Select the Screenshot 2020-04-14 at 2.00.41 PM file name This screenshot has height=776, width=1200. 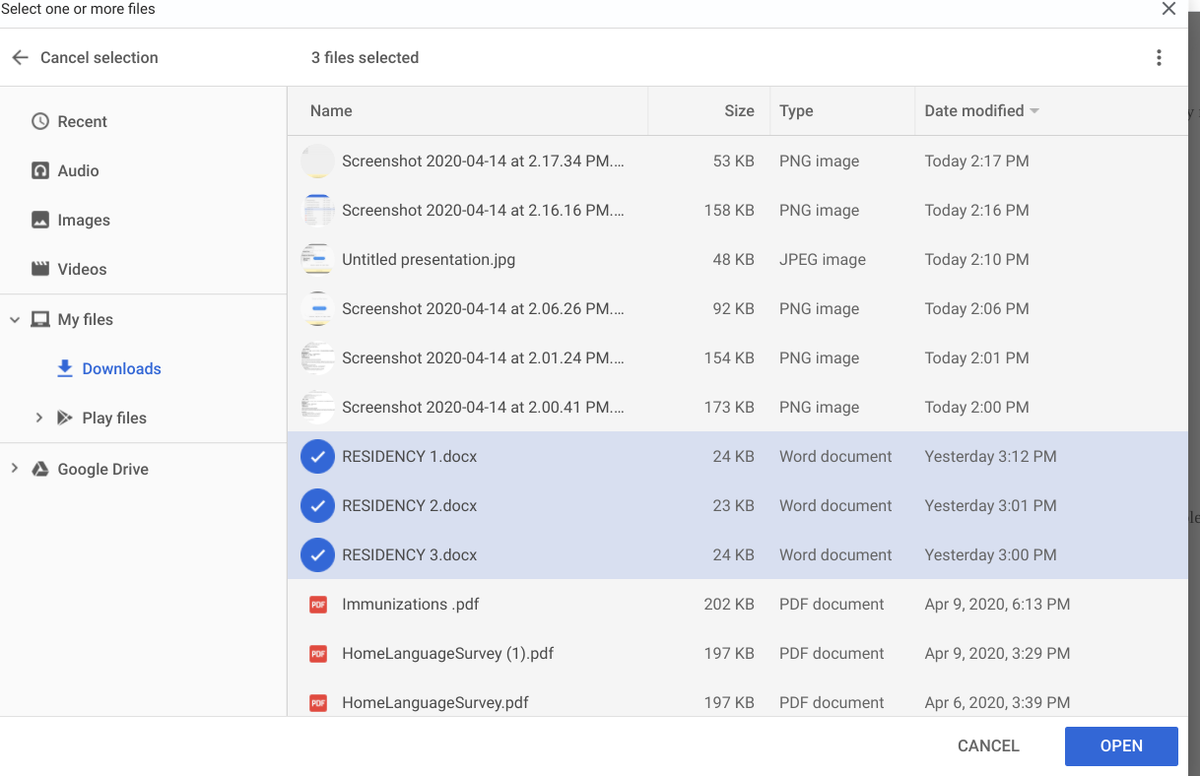click(483, 407)
